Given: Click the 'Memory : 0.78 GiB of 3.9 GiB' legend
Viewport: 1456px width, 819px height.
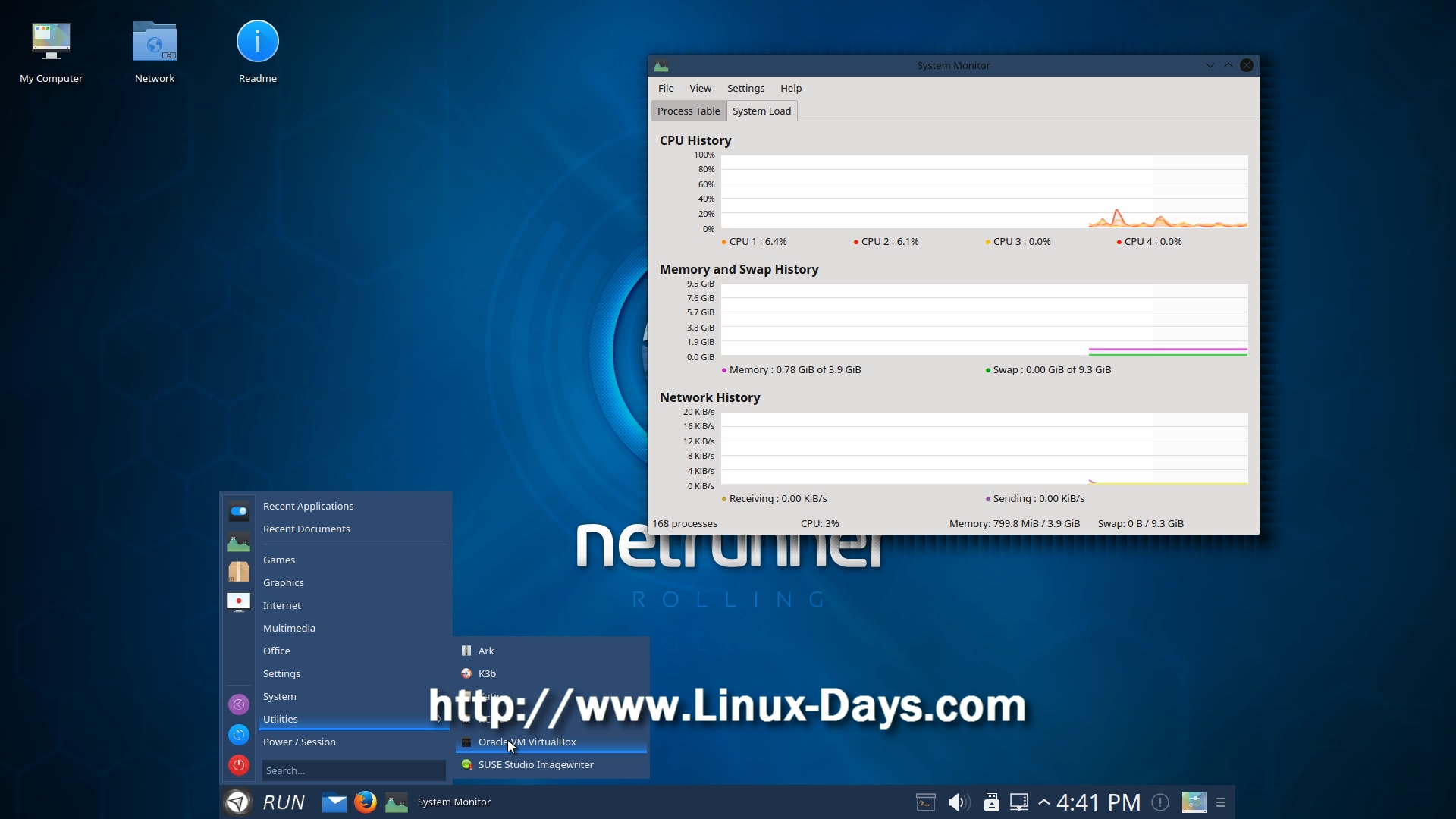Looking at the screenshot, I should 791,370.
